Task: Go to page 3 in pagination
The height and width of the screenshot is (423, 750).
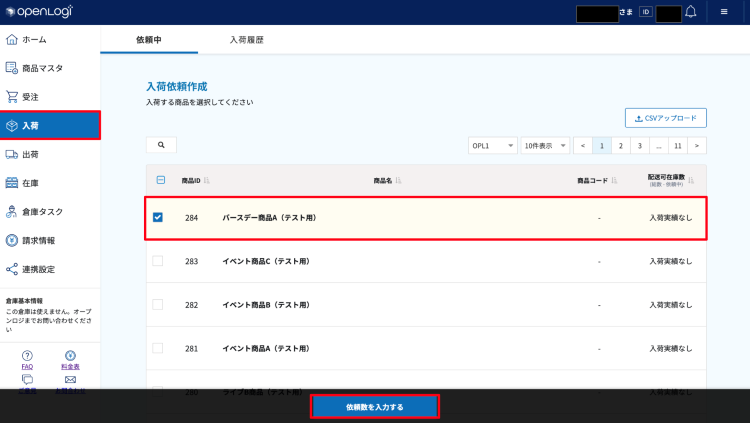Action: [x=640, y=145]
